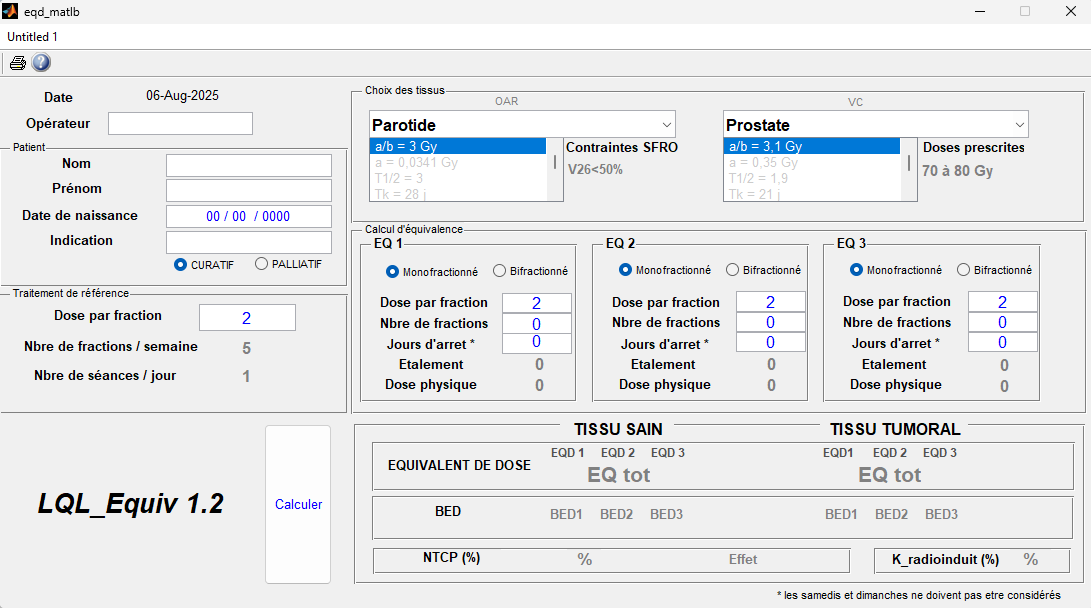Click EQ 1 Dose par fraction field
The height and width of the screenshot is (608, 1091).
coord(536,303)
